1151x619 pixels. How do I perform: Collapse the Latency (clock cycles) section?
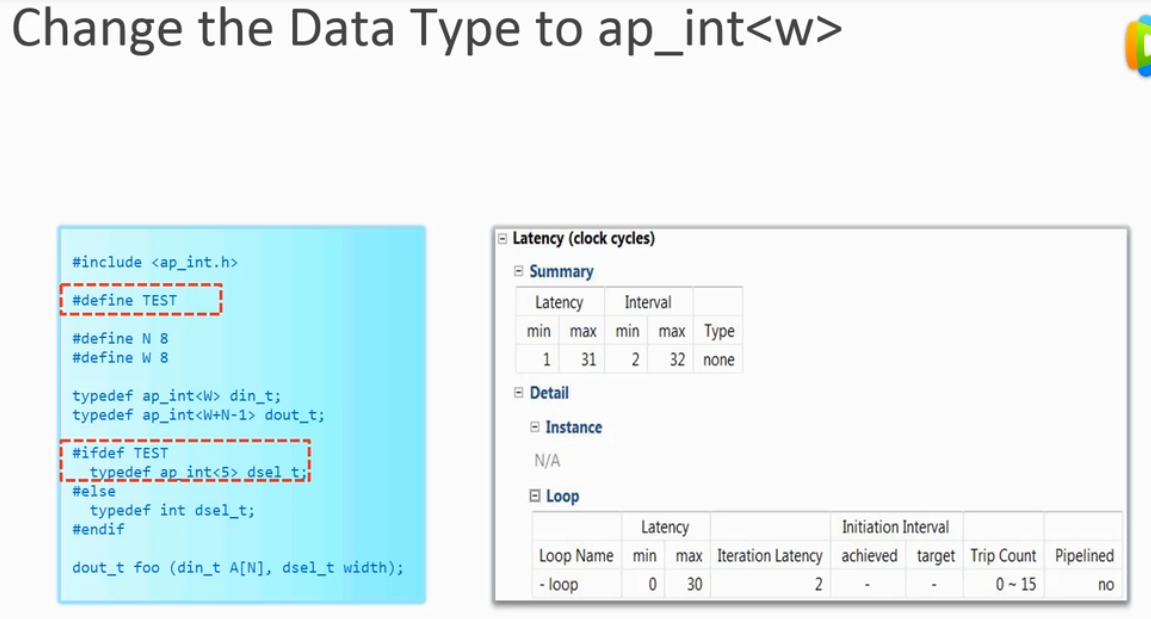click(502, 239)
